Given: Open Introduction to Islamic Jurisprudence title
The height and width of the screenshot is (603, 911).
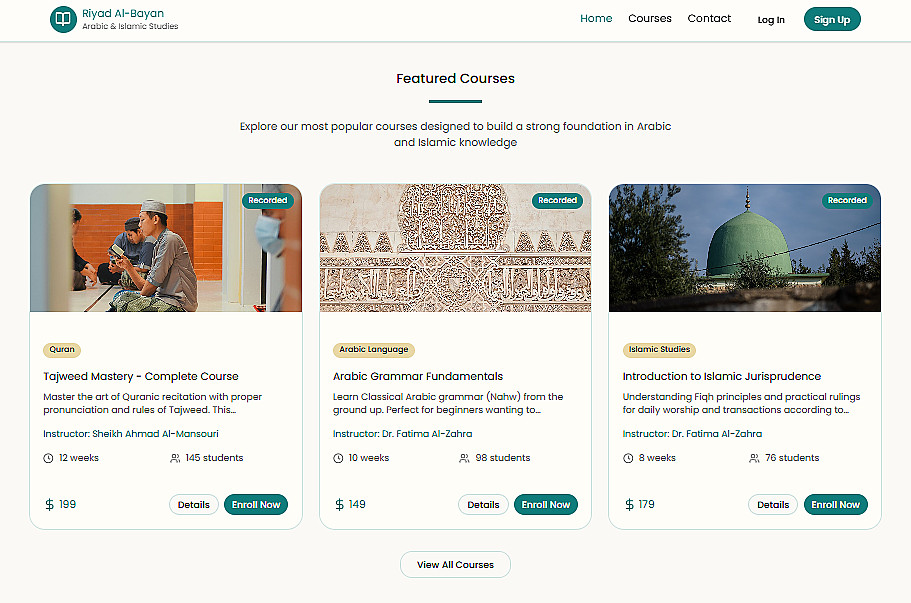Looking at the screenshot, I should (722, 376).
